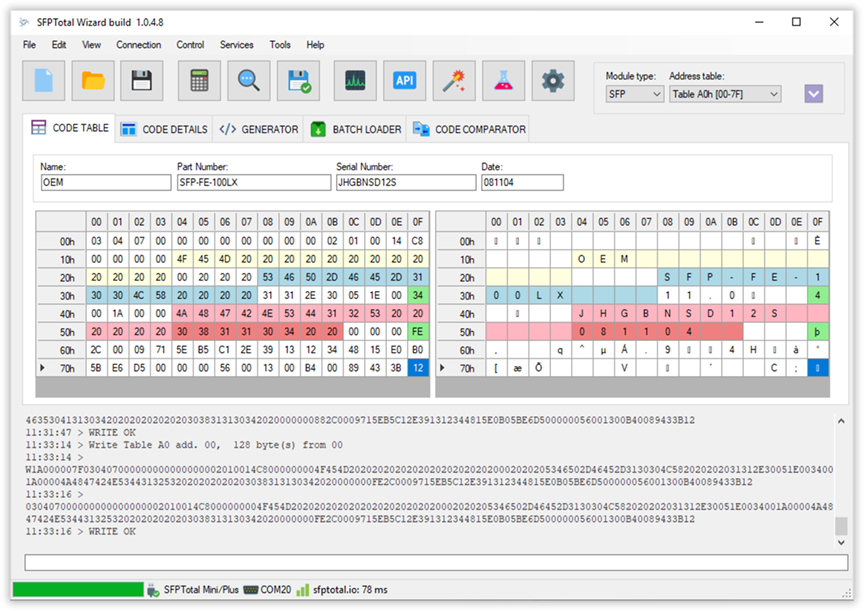Image resolution: width=864 pixels, height=611 pixels.
Task: Click the magnifying glass read icon
Action: tap(249, 81)
